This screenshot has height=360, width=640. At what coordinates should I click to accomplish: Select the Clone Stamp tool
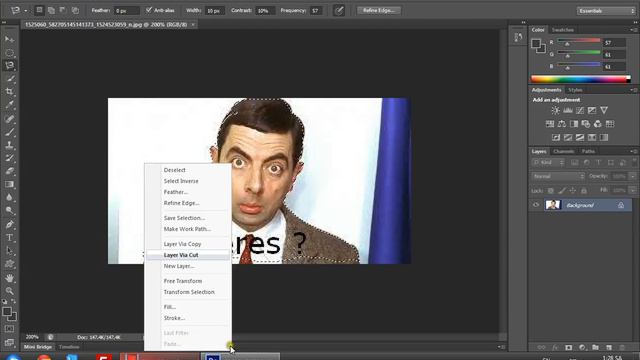[x=9, y=145]
